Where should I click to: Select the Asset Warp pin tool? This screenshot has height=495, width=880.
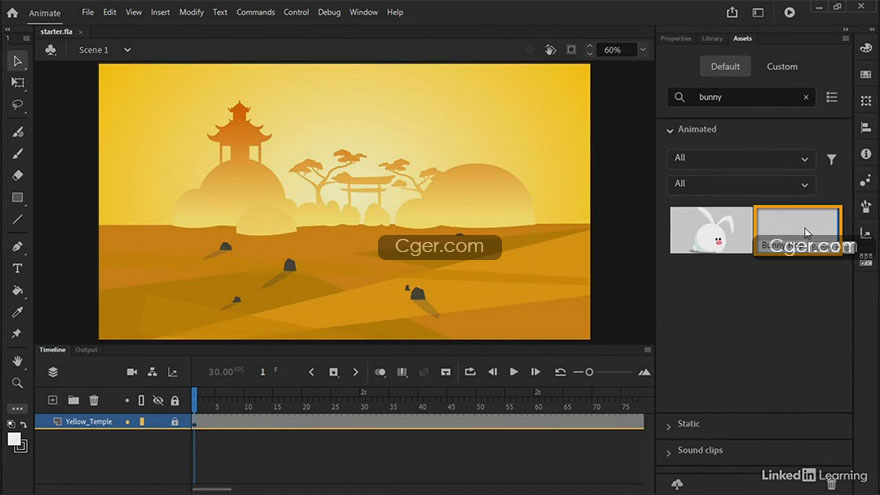[x=17, y=334]
